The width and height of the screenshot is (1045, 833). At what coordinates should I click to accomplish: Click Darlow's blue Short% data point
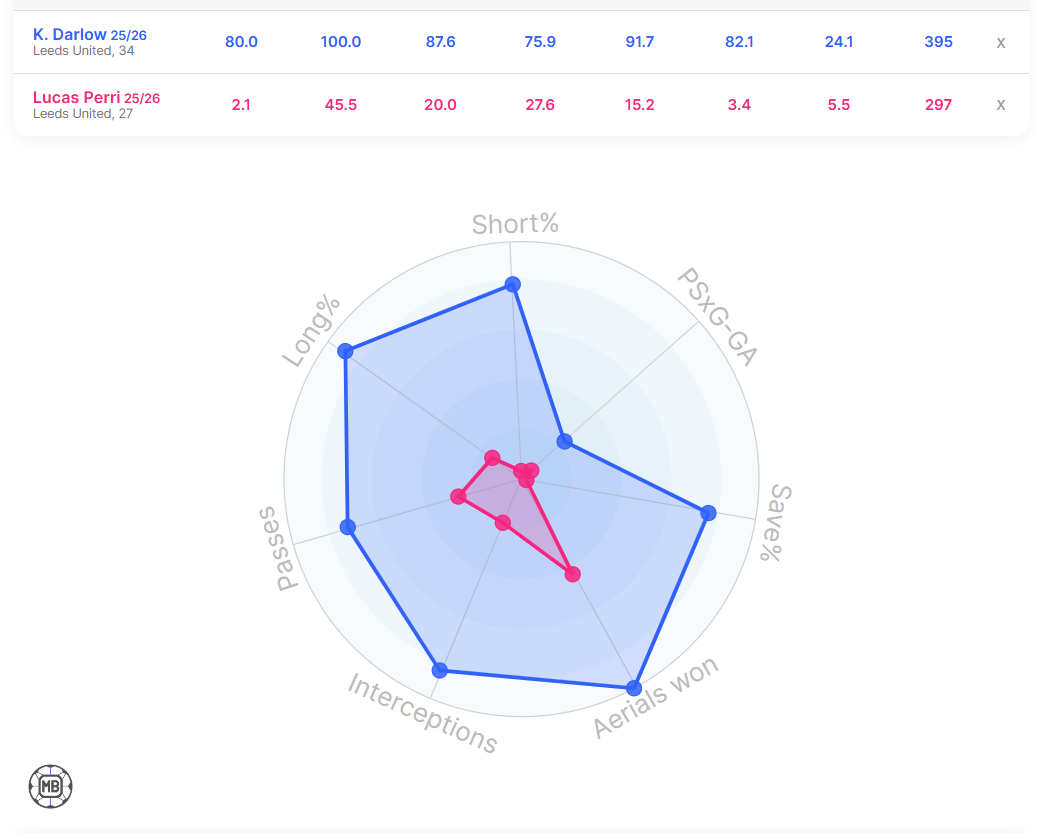tap(513, 284)
